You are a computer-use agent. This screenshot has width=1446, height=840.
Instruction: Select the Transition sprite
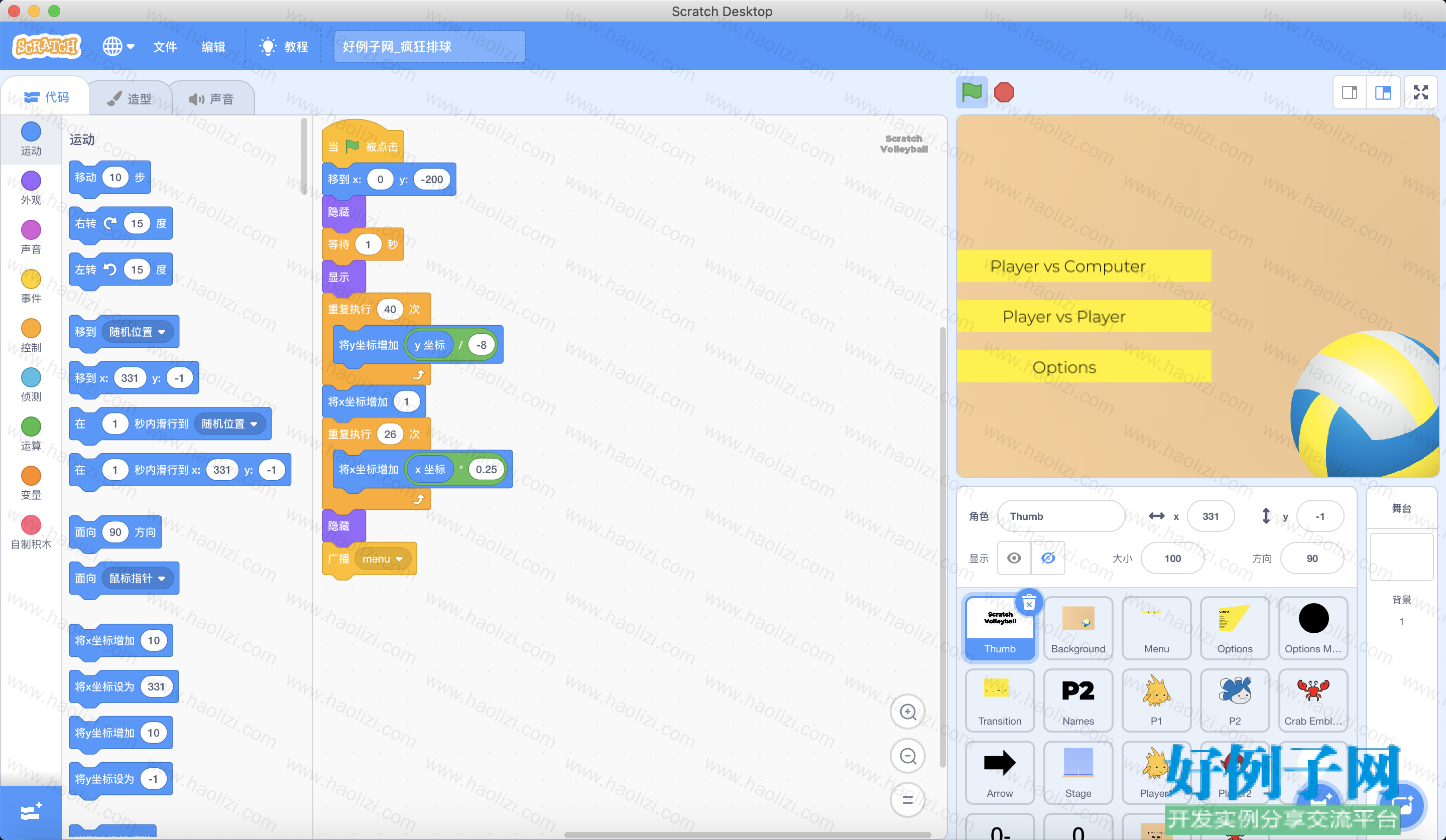pos(1000,701)
